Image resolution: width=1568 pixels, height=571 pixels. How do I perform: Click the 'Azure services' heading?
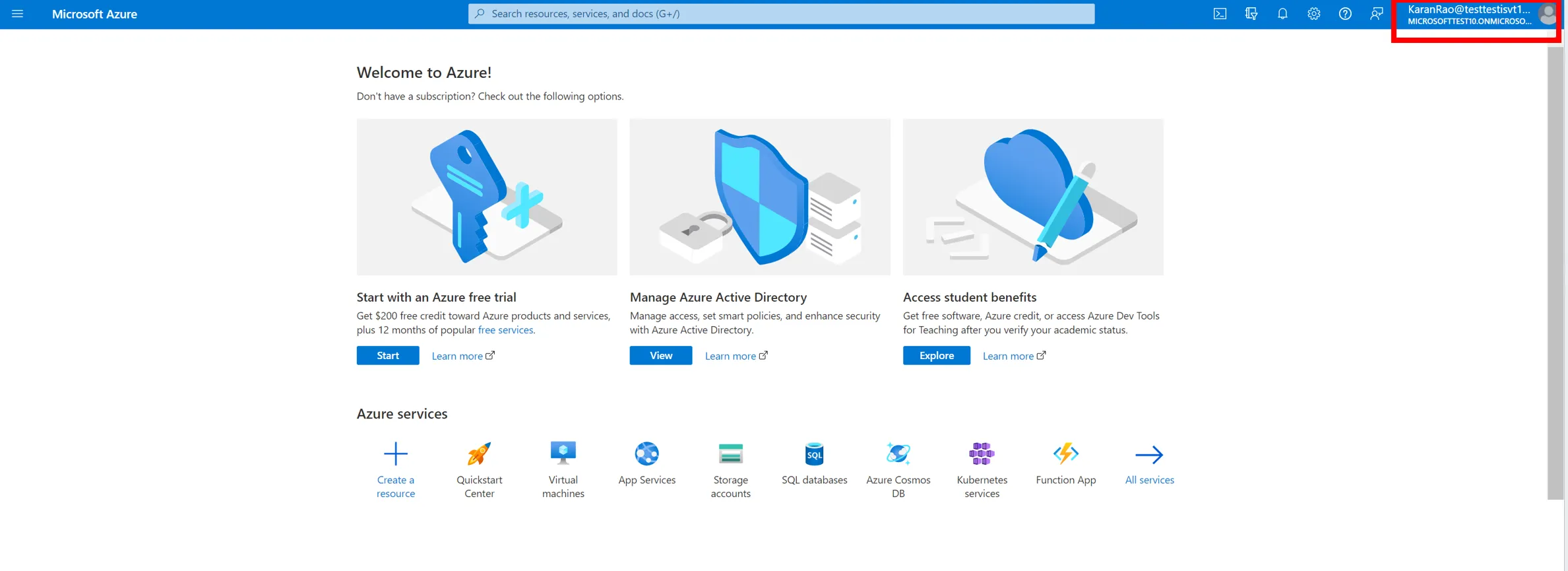pos(402,414)
